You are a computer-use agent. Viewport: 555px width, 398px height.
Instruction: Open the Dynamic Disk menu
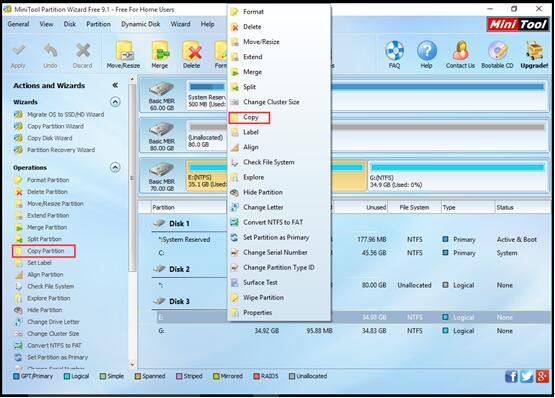141,24
